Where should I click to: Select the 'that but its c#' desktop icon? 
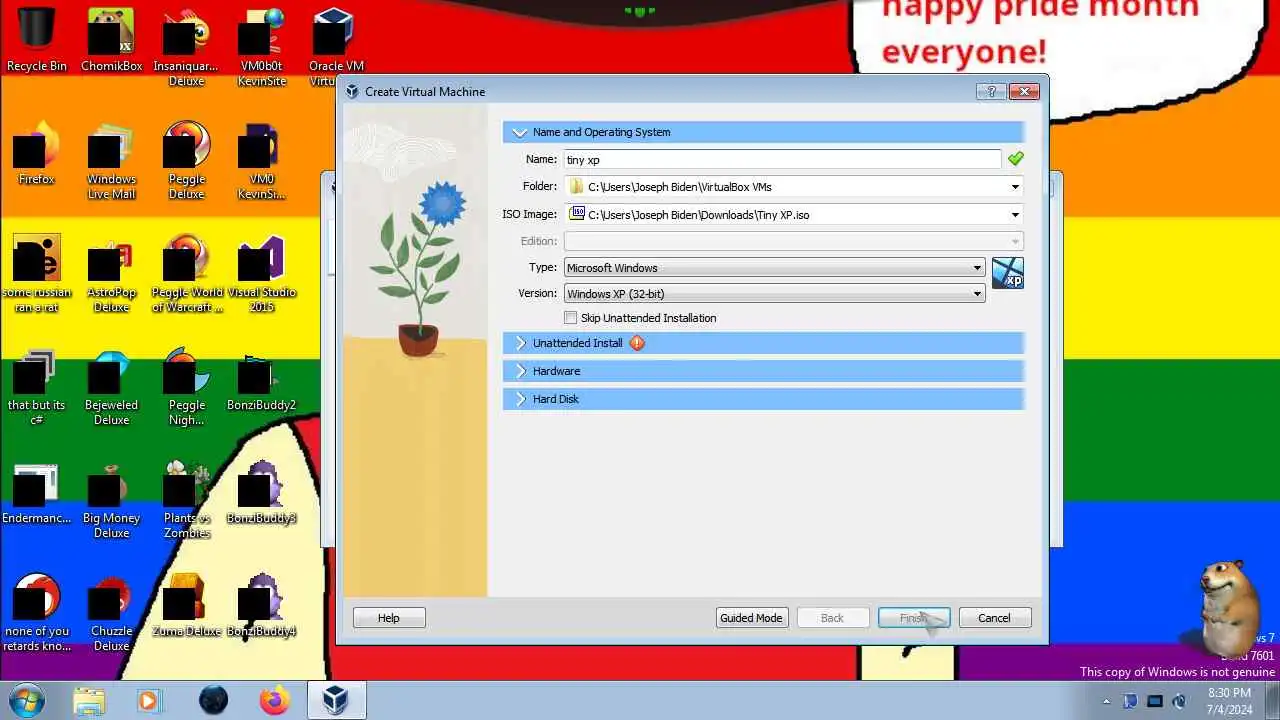(36, 386)
